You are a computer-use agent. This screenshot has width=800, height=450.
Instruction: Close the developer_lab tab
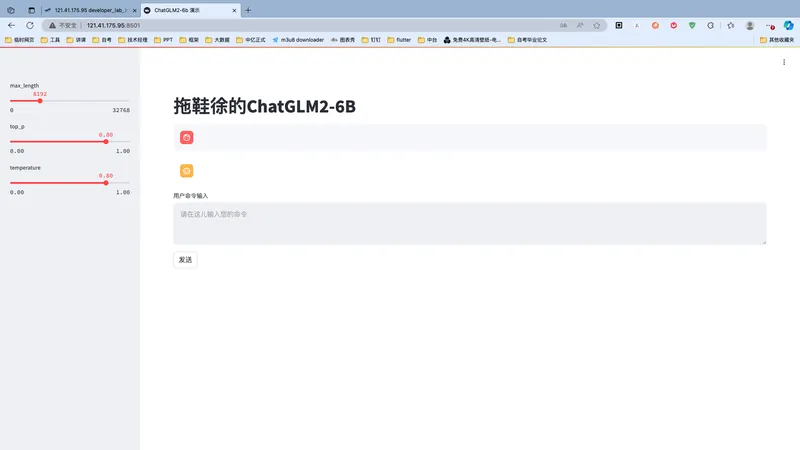(135, 10)
